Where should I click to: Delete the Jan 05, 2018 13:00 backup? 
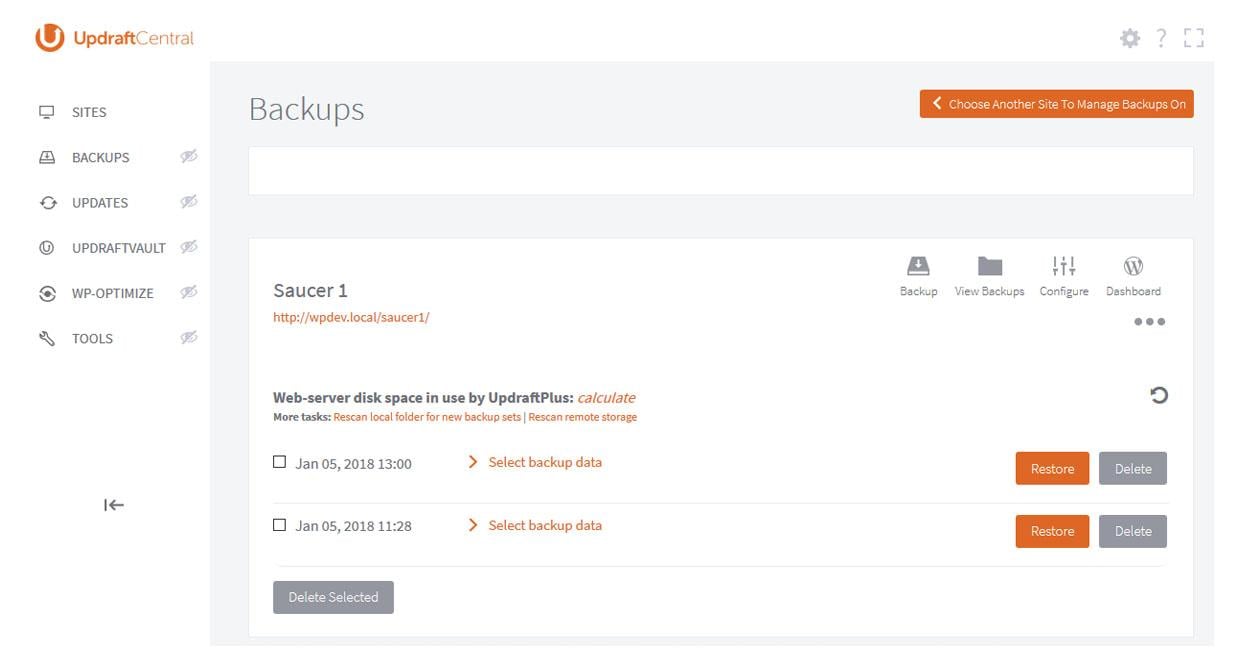tap(1133, 468)
